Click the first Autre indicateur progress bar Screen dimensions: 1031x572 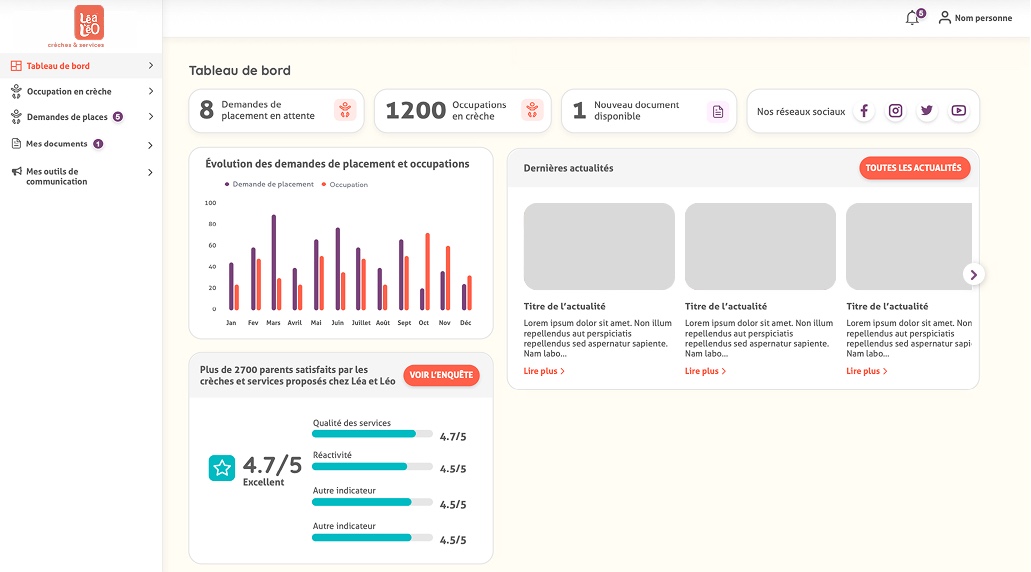pos(372,502)
